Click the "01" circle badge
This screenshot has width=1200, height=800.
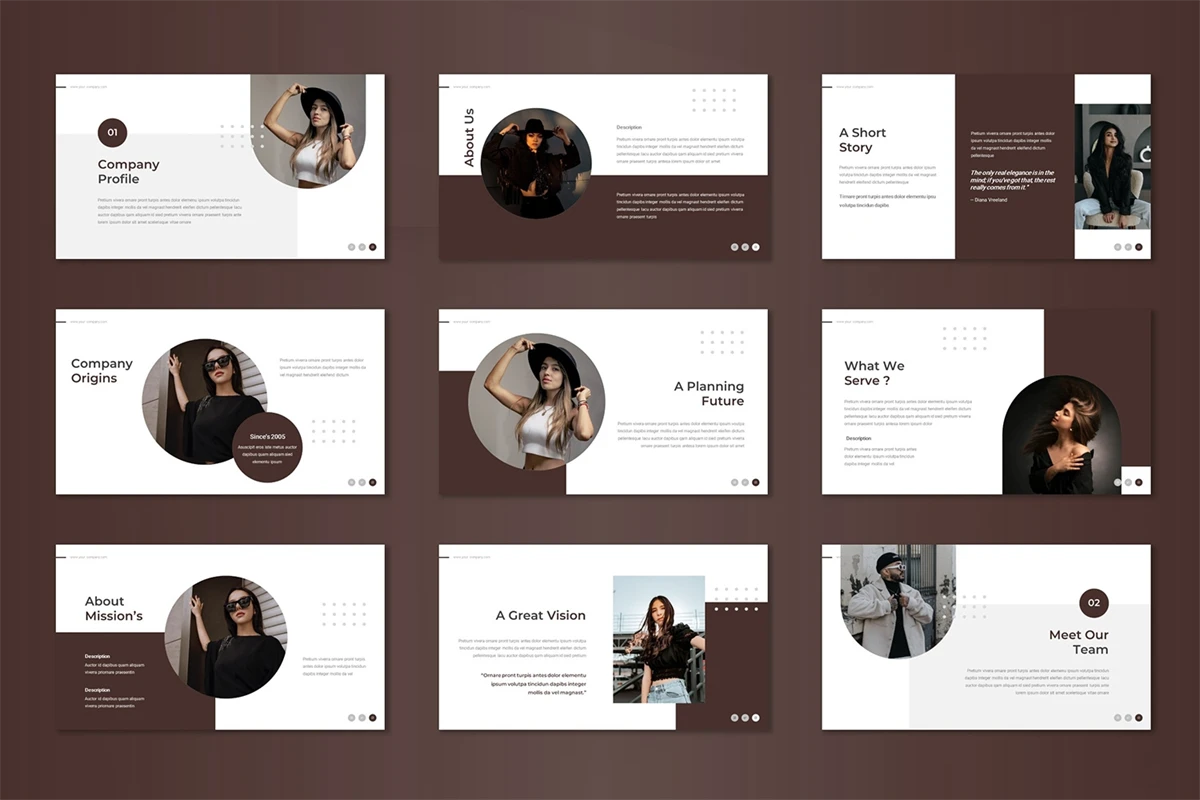[x=112, y=132]
